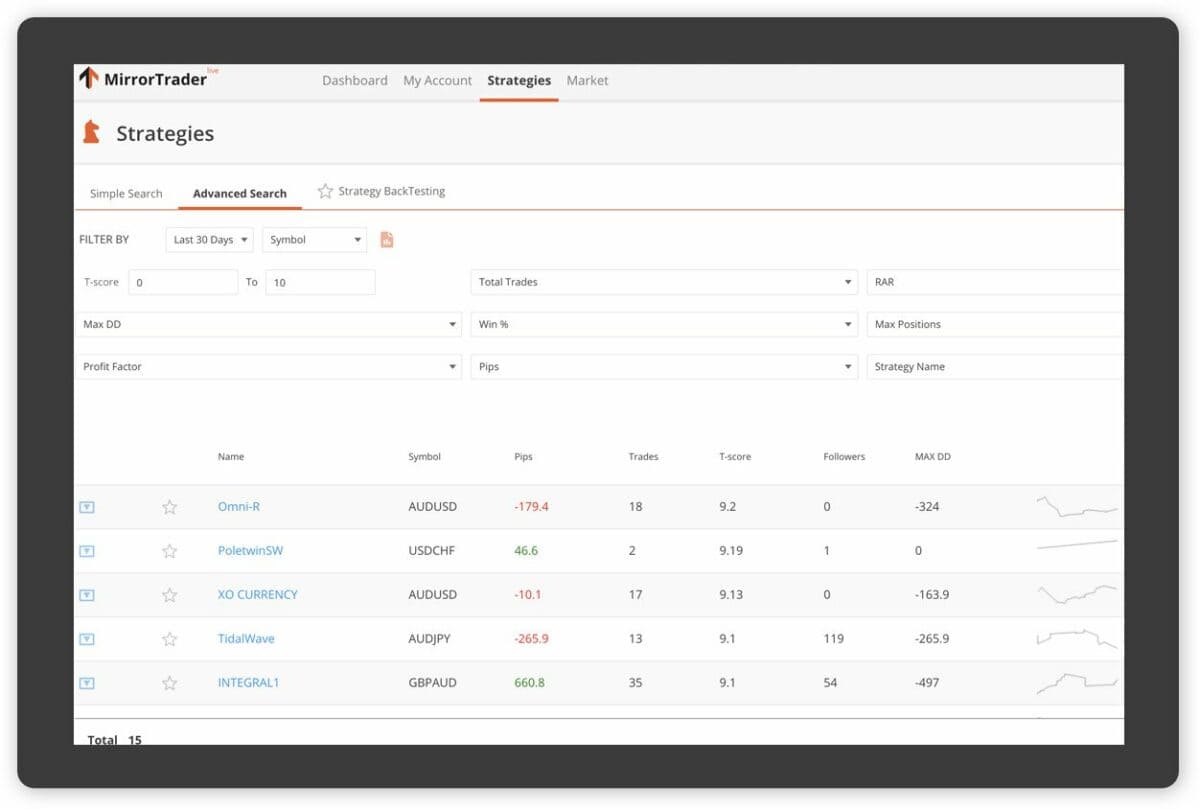Click the XO CURRENCY performance sparkline chart
Viewport: 1200px width, 809px height.
[x=1077, y=594]
